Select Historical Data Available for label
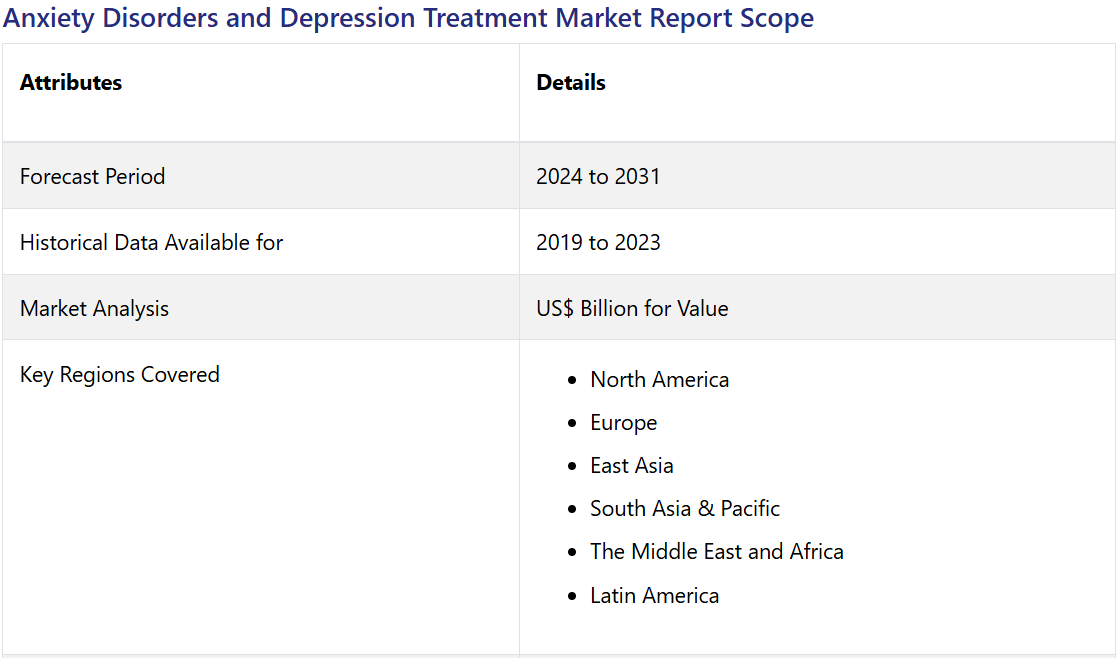Viewport: 1119px width, 658px height. coord(151,243)
